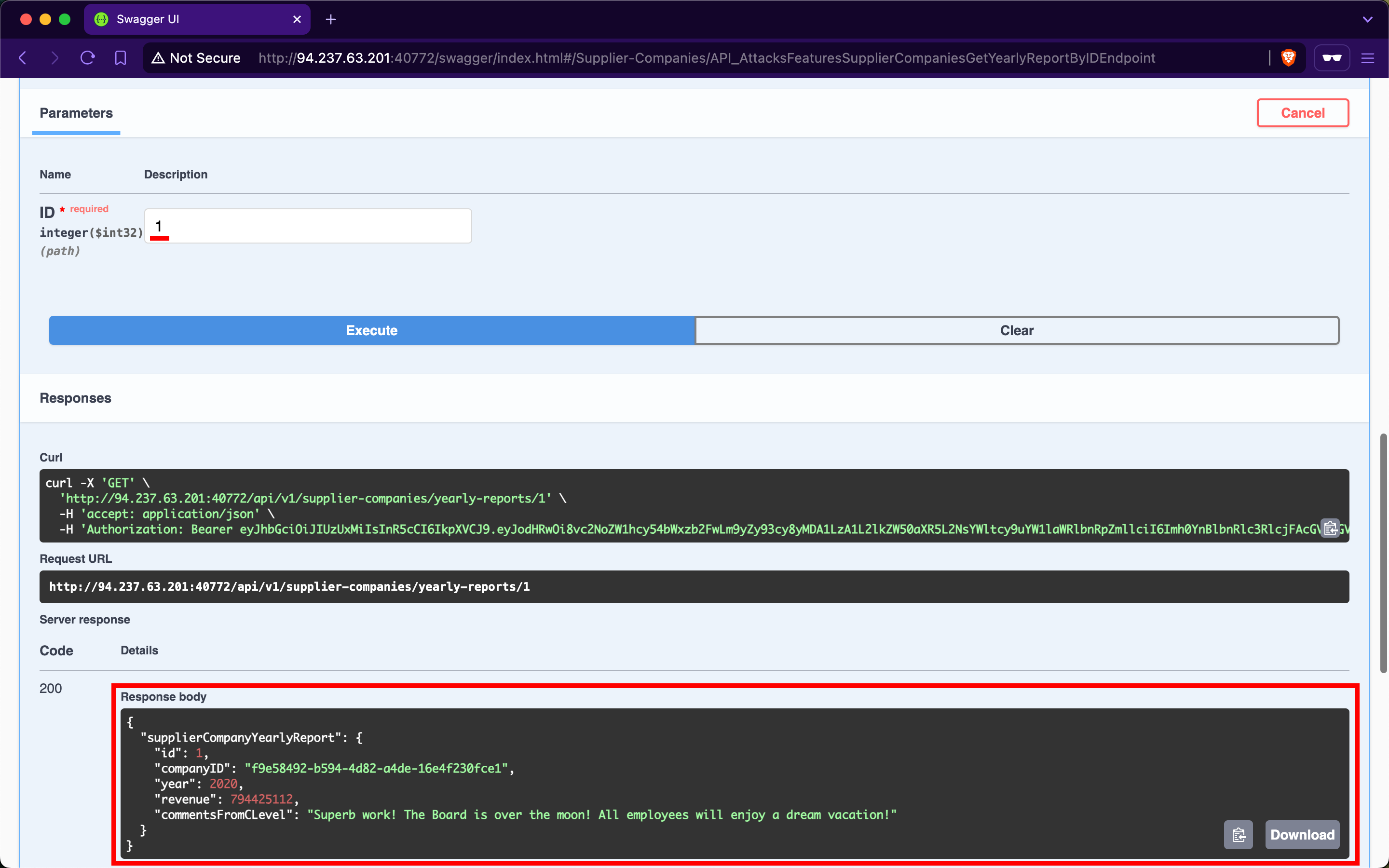Copy the curl command to clipboard
The width and height of the screenshot is (1389, 868).
click(1330, 528)
